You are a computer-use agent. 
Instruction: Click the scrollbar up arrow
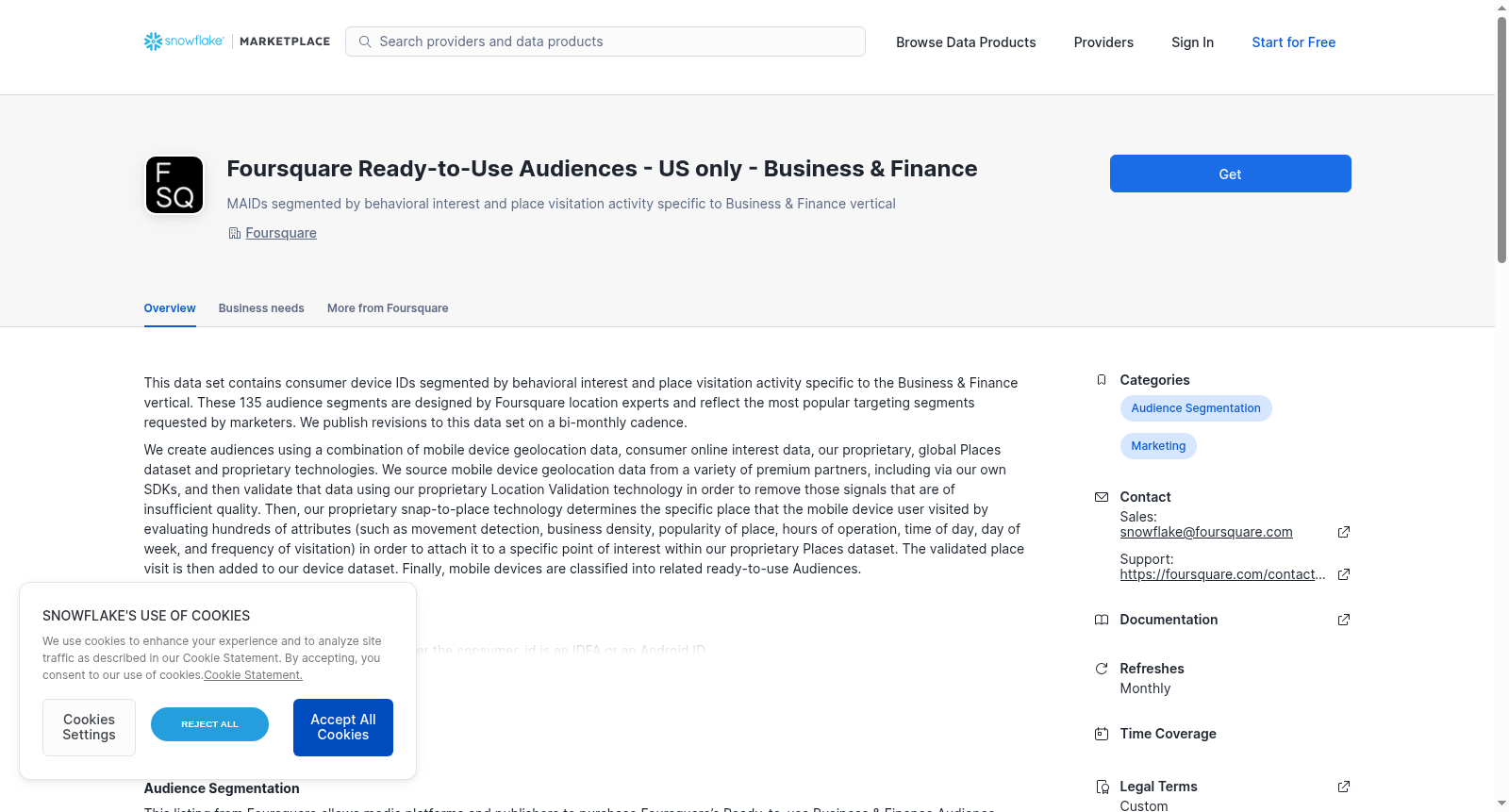[x=1501, y=8]
